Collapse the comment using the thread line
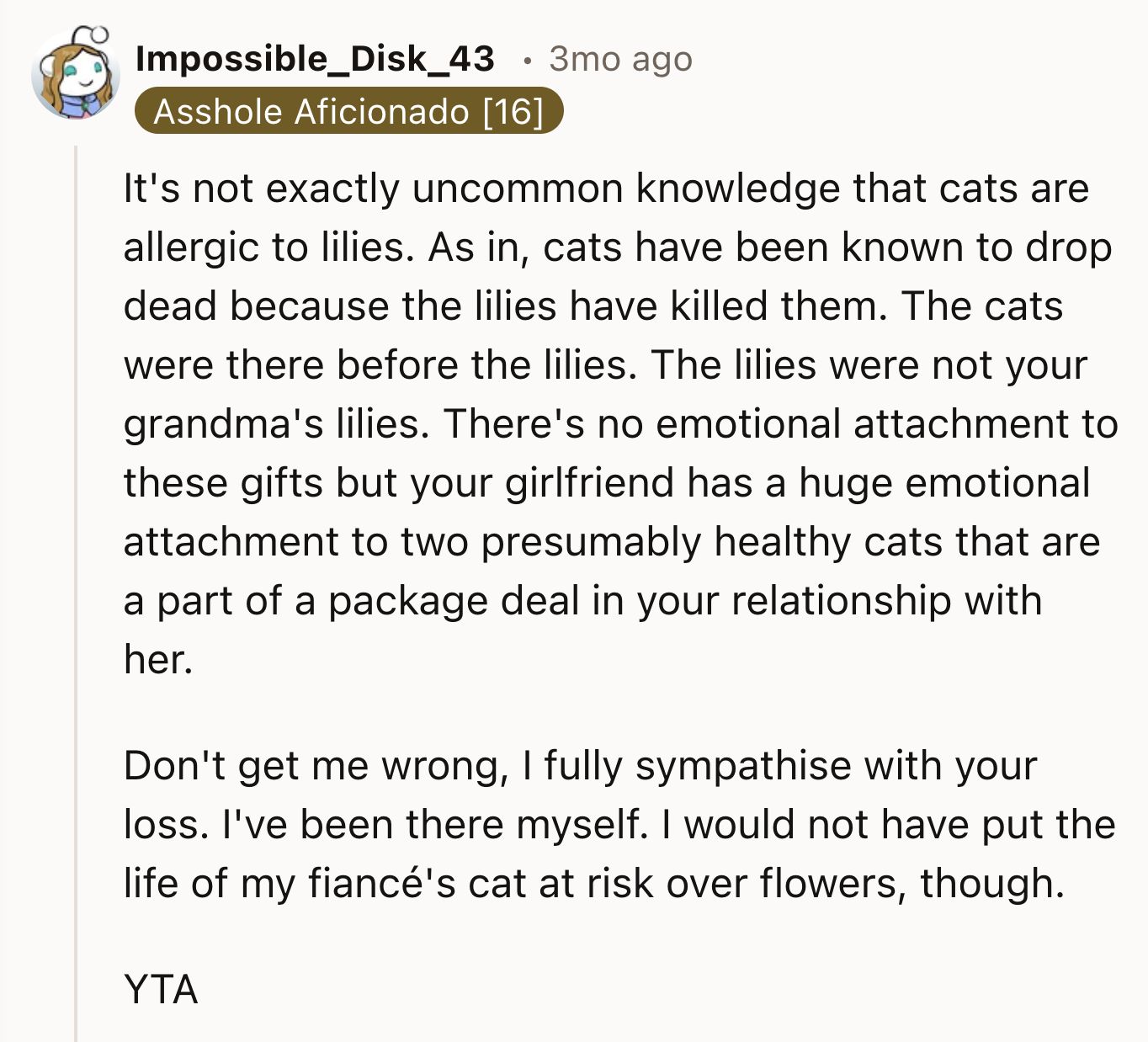Screen dimensions: 1148x1042 [76, 589]
